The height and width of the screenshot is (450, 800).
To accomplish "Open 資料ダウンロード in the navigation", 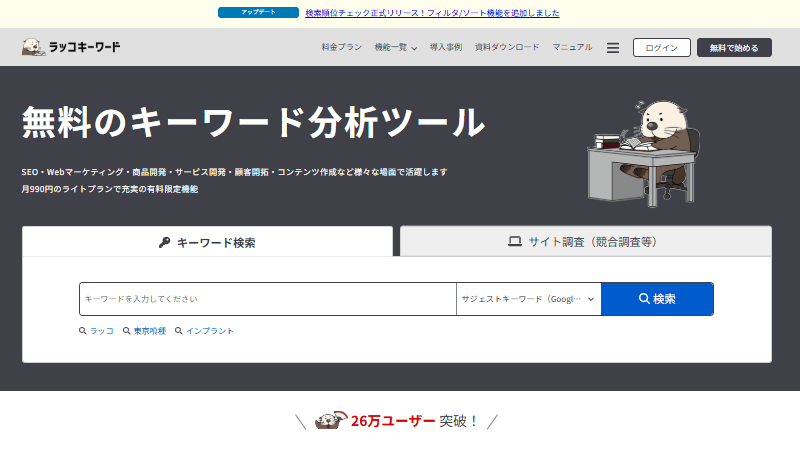I will click(507, 47).
